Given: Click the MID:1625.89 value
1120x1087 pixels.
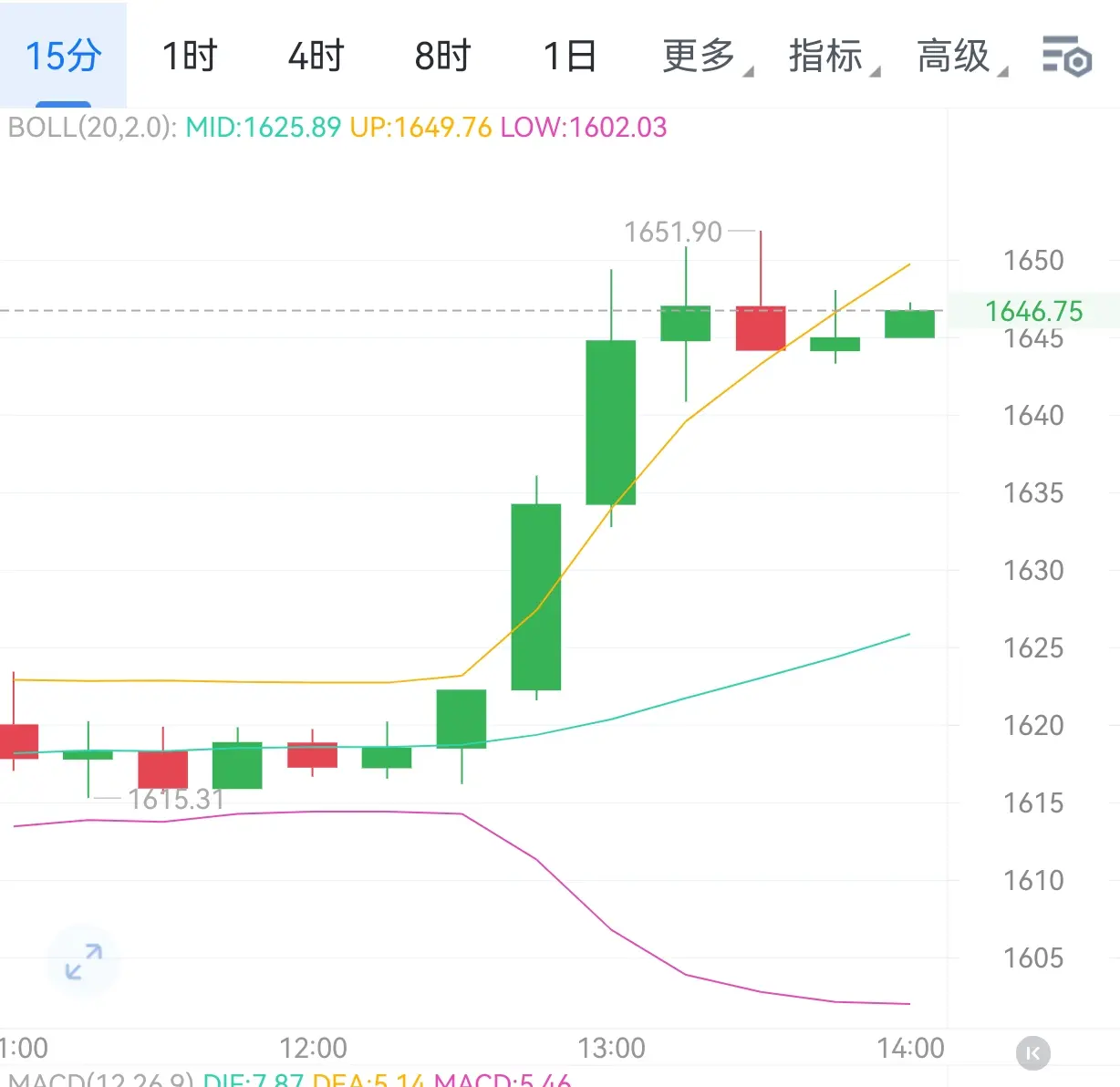Looking at the screenshot, I should pyautogui.click(x=264, y=128).
